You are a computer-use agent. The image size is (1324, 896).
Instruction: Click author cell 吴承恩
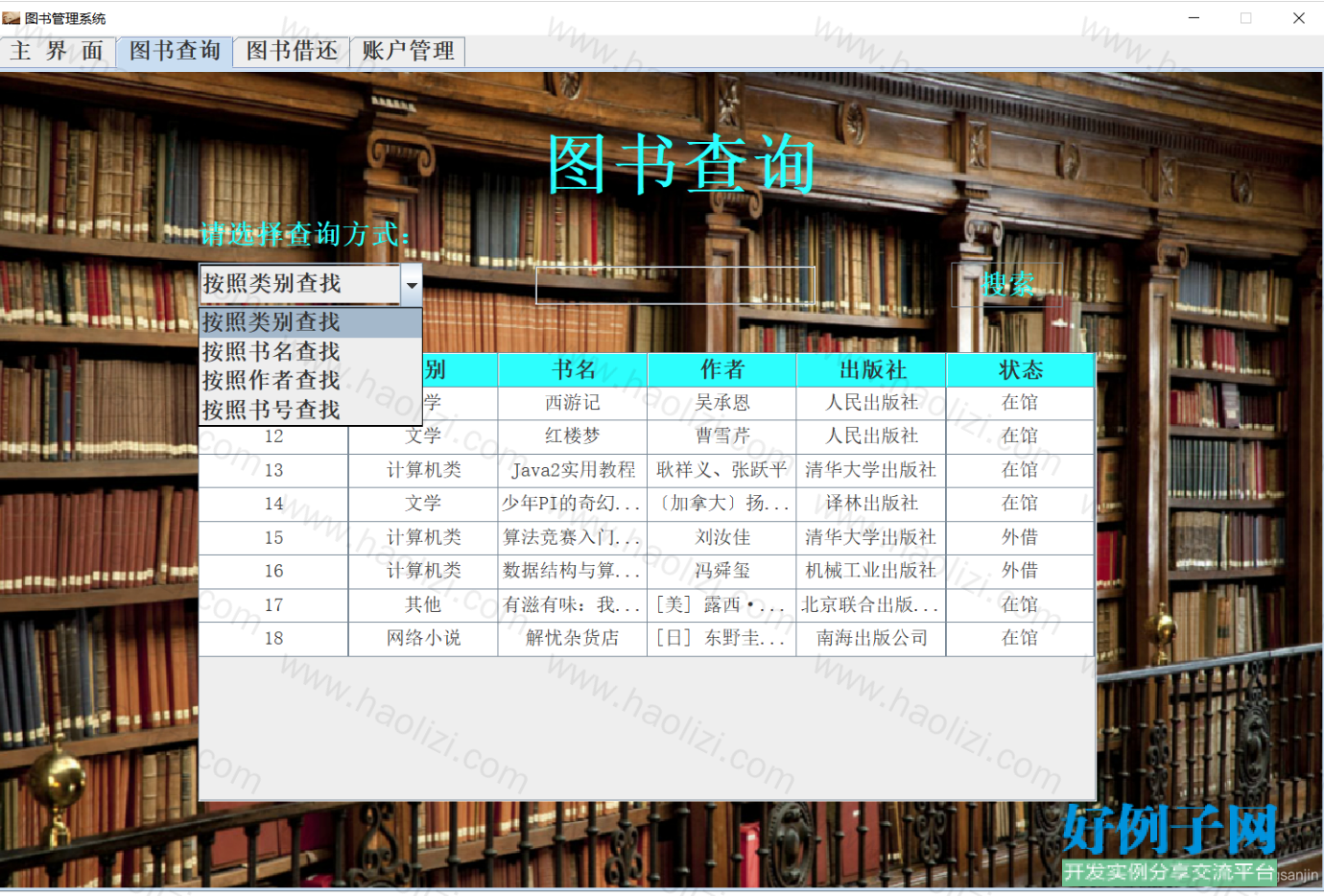tap(722, 403)
